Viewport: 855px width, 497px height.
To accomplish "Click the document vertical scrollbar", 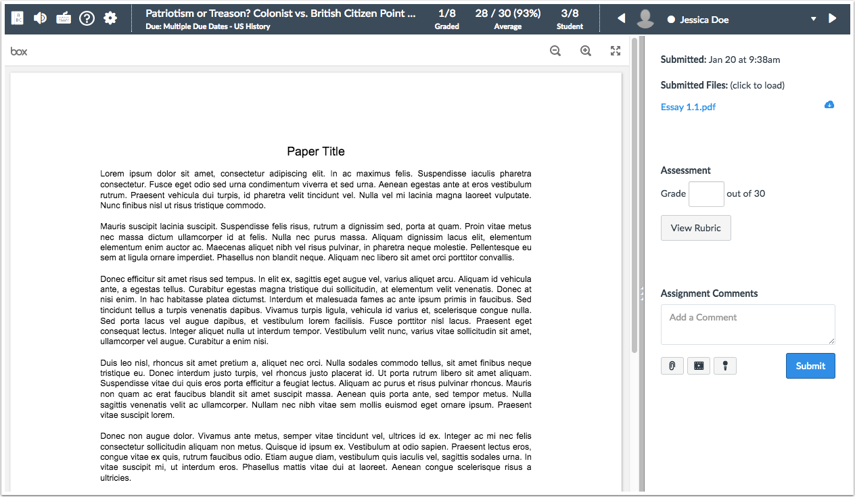I will [634, 196].
